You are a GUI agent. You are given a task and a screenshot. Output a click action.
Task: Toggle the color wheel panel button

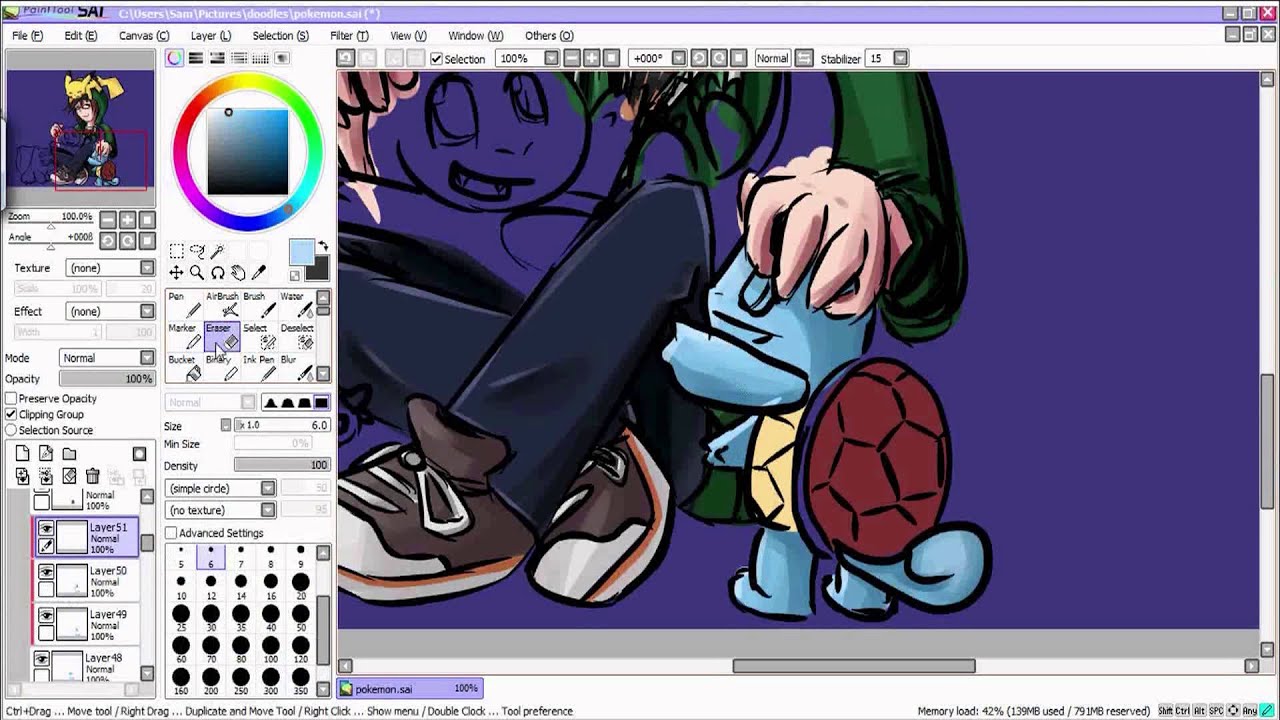[x=175, y=58]
